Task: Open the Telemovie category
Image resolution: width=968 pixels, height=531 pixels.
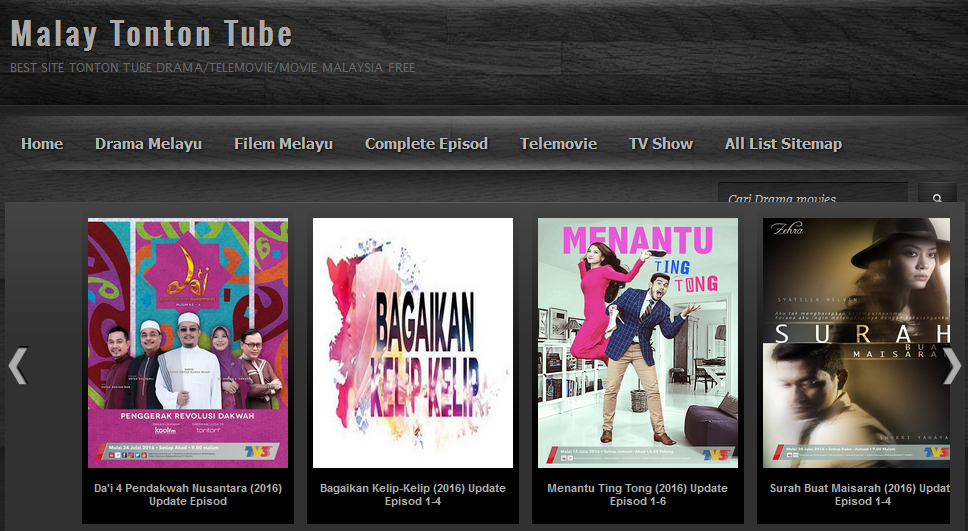Action: coord(558,144)
